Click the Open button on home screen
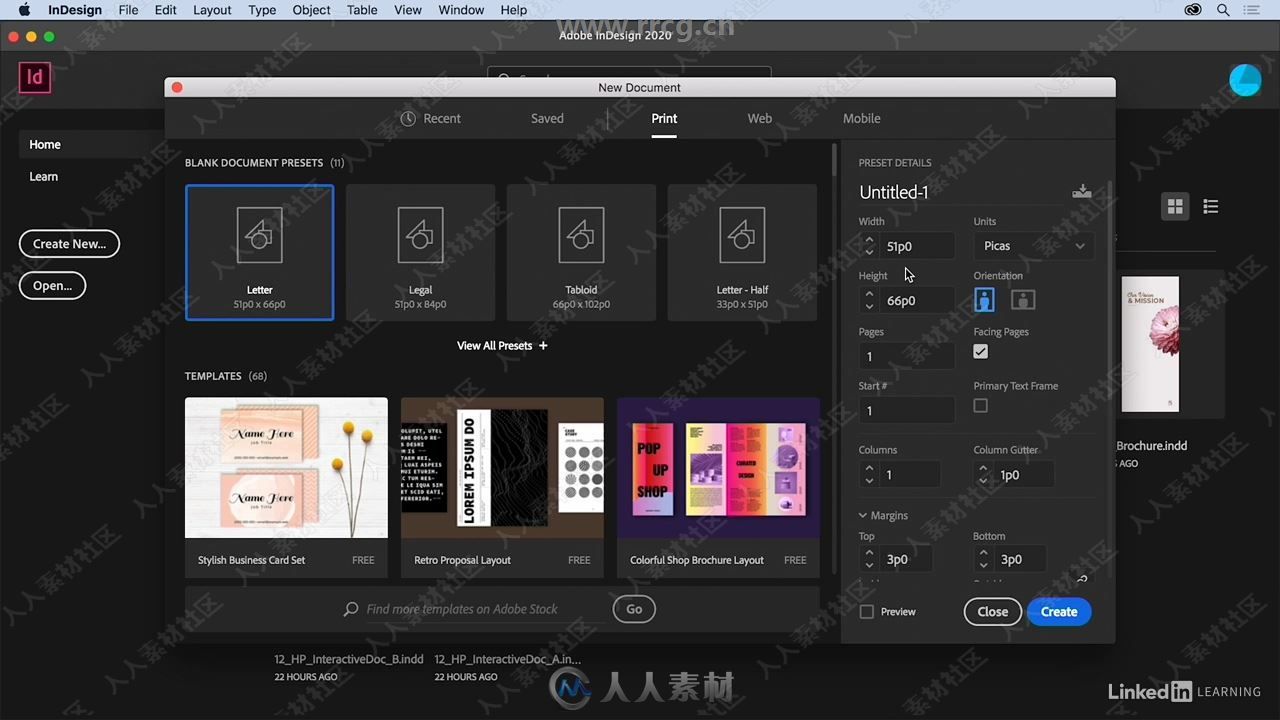Viewport: 1280px width, 720px height. click(x=52, y=285)
